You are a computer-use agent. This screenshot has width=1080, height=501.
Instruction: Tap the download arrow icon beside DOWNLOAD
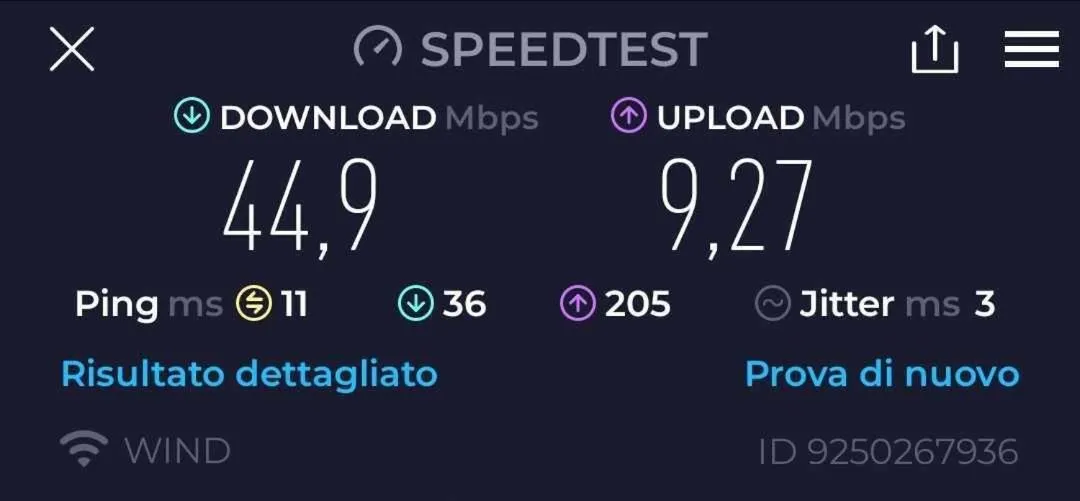[191, 116]
